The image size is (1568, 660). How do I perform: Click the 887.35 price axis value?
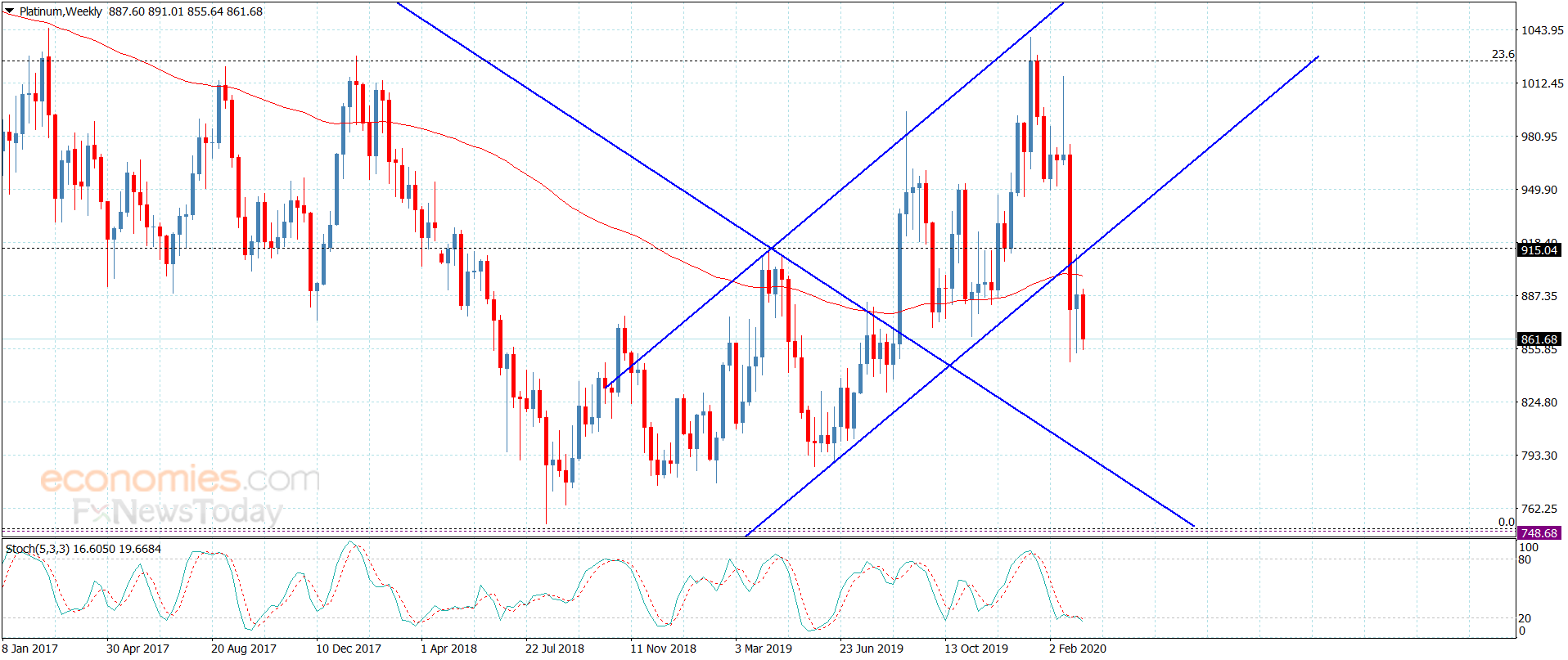pyautogui.click(x=1539, y=296)
